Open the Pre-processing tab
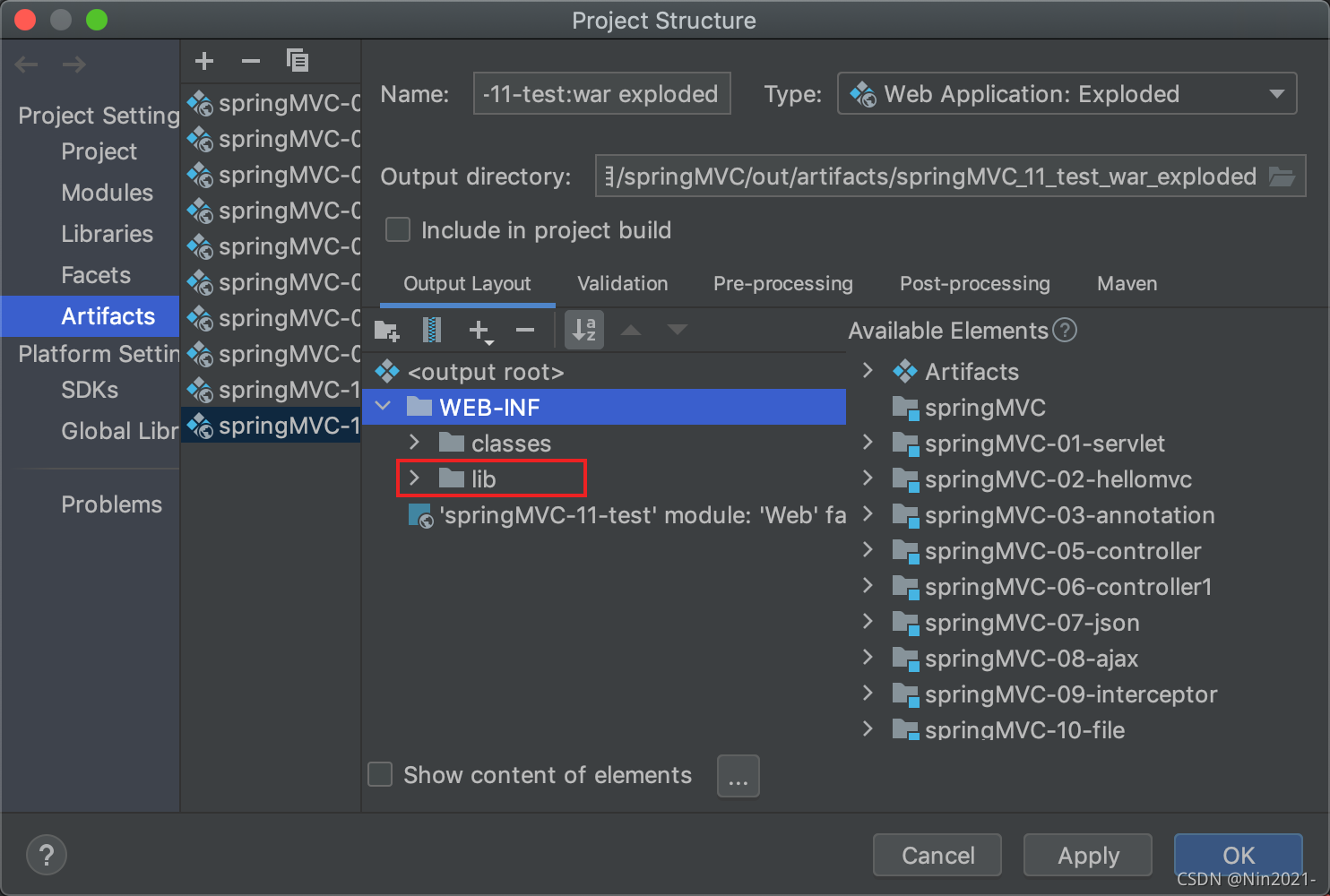1330x896 pixels. 783,284
